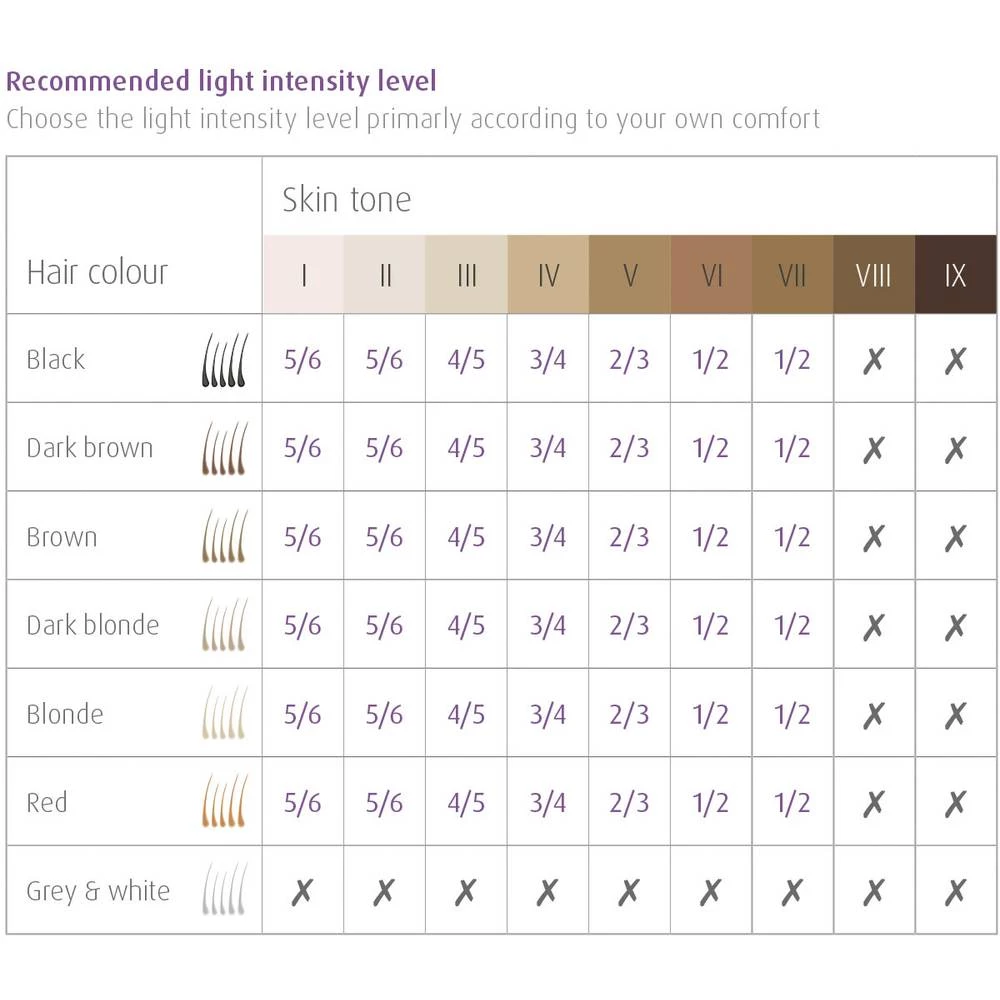The width and height of the screenshot is (1000, 1000).
Task: Pick the skin tone VI swatch
Action: (x=711, y=275)
